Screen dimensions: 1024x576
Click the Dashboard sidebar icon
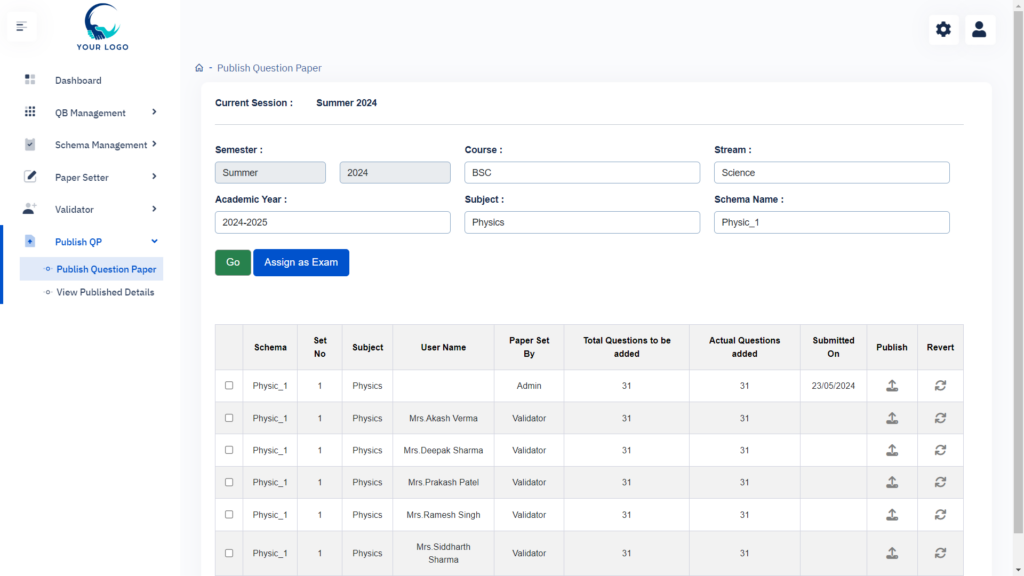pos(30,80)
